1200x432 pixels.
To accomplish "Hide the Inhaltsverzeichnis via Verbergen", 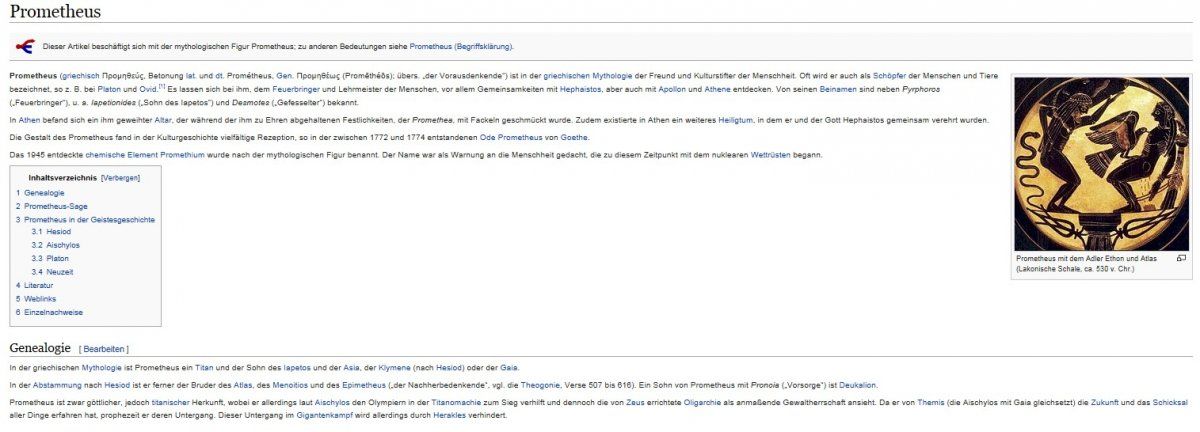I will [x=120, y=177].
